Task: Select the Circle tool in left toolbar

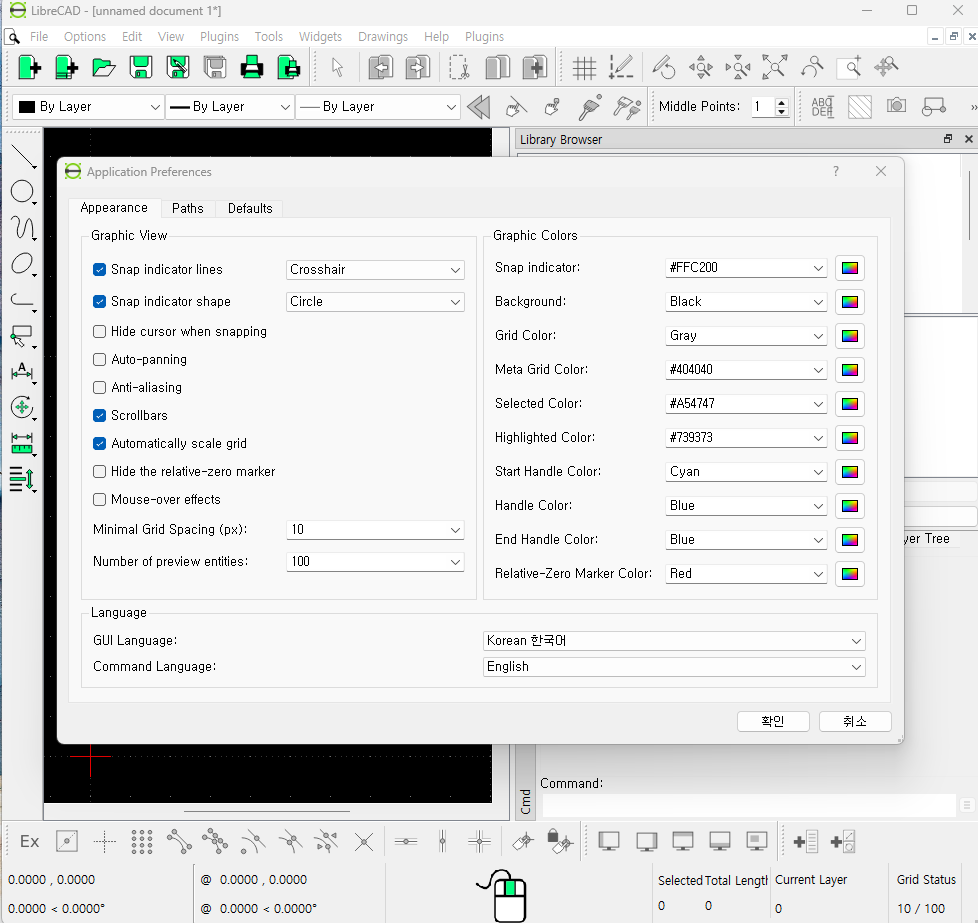Action: click(x=22, y=192)
